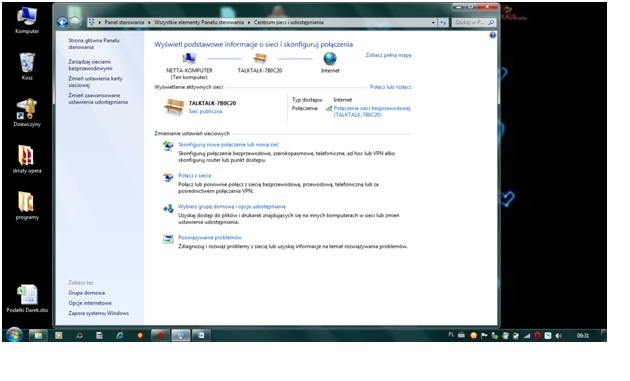The width and height of the screenshot is (630, 381).
Task: Click the troubleshooting icon beside Rozwiązywanie problemów
Action: [x=168, y=239]
